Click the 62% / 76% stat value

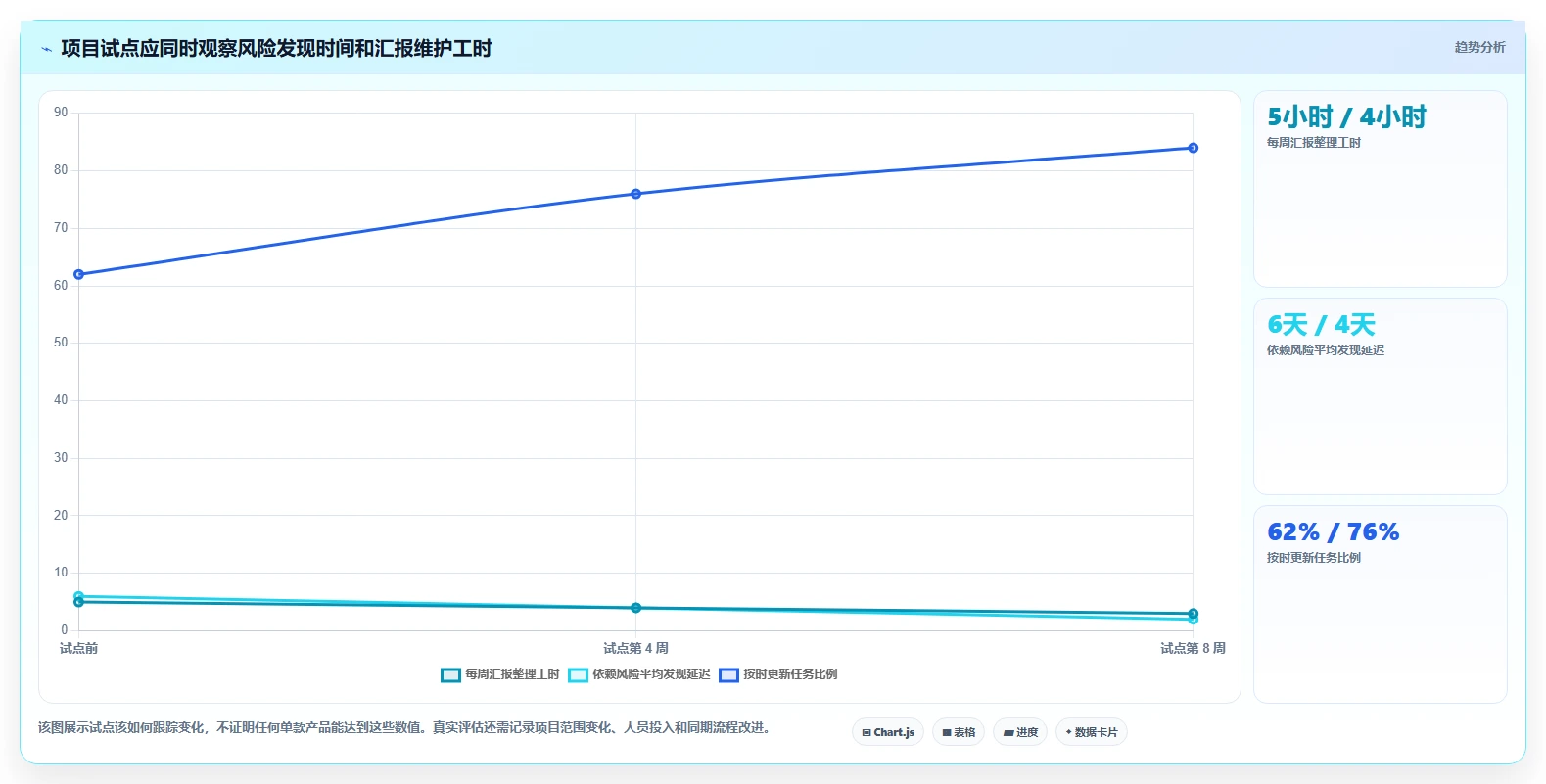coord(1333,532)
